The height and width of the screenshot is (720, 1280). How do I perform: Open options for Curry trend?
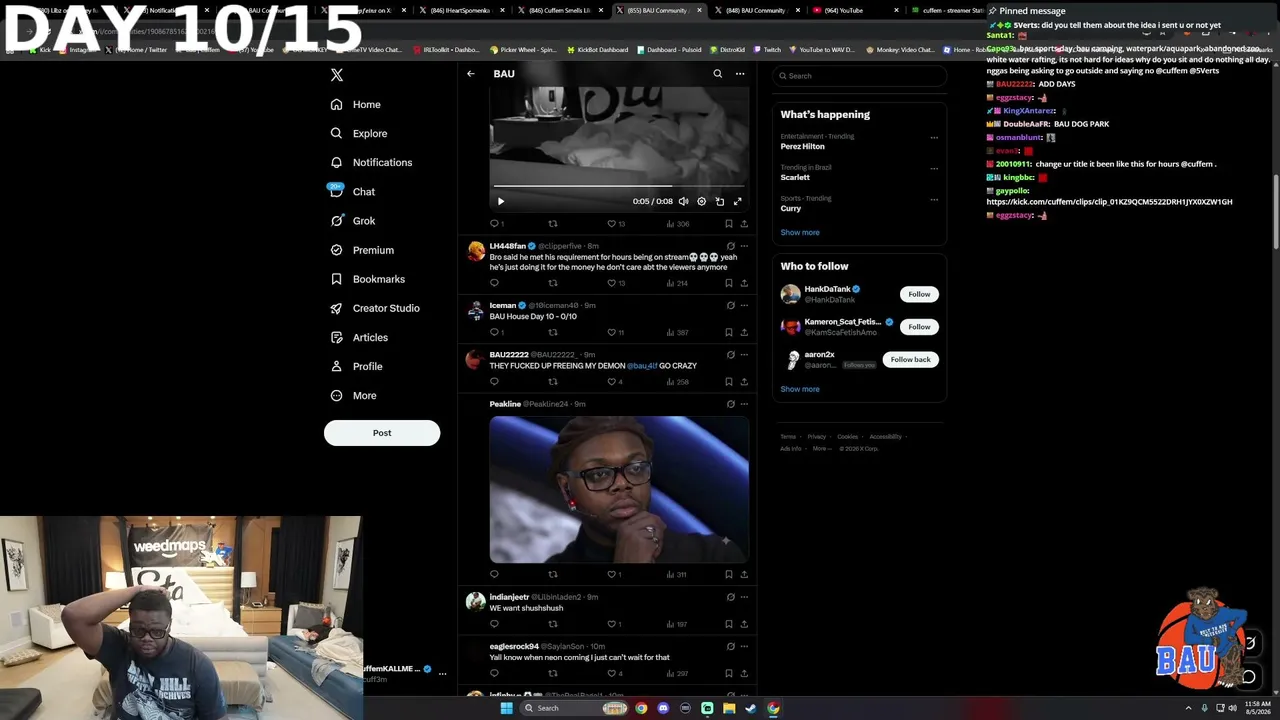[934, 199]
